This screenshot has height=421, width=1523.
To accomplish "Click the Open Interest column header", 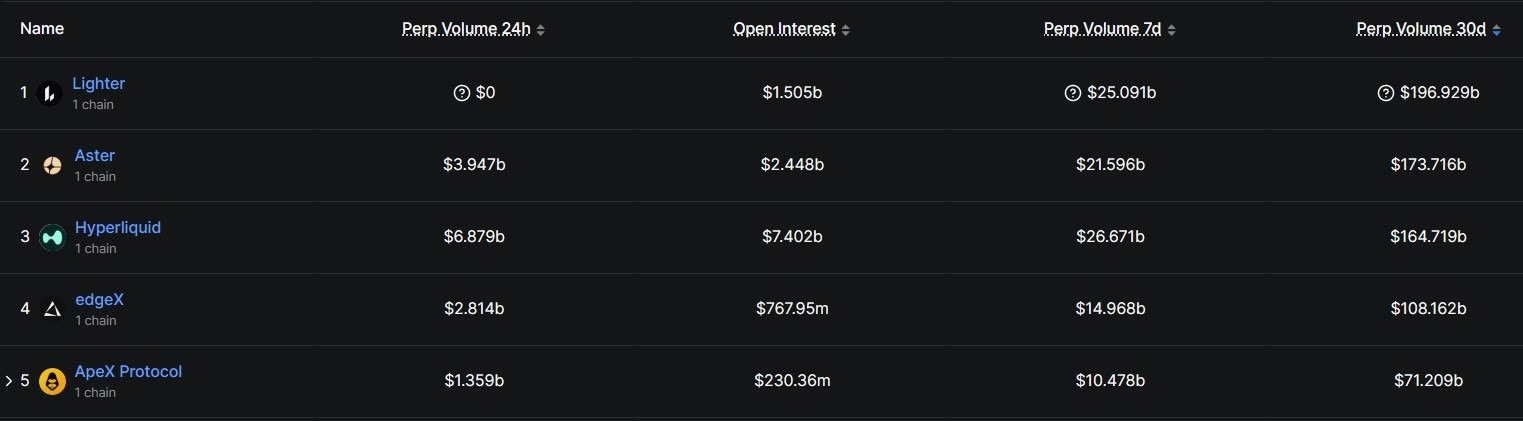I will click(784, 29).
